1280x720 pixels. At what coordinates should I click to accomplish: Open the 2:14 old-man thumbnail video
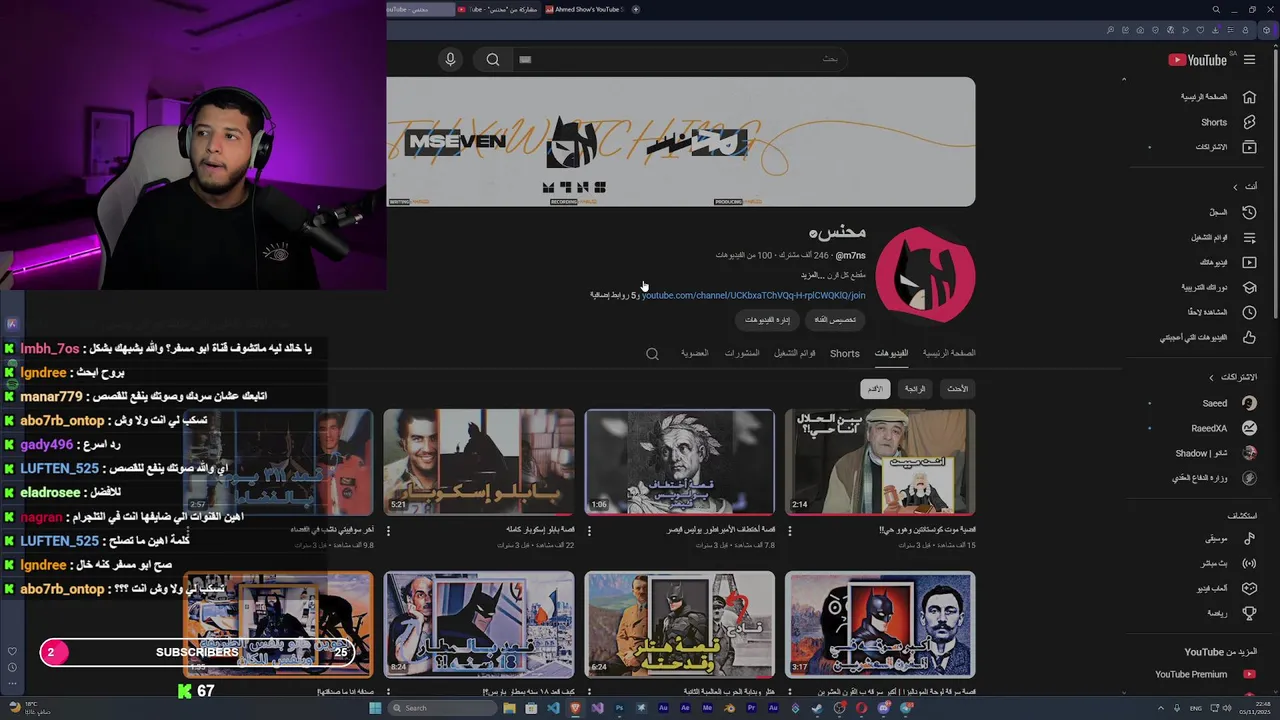(880, 462)
